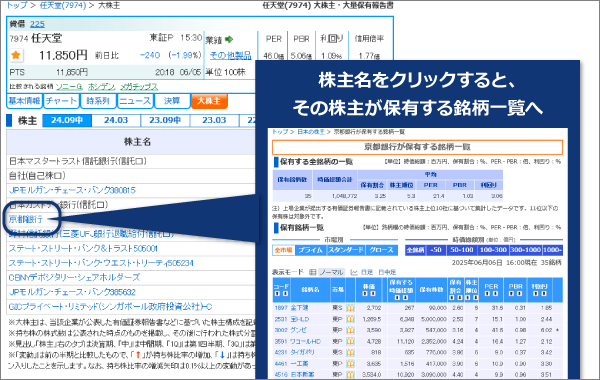This screenshot has height=380, width=600.
Task: Click the chart icon beside 日足 display mode
Action: pyautogui.click(x=354, y=272)
